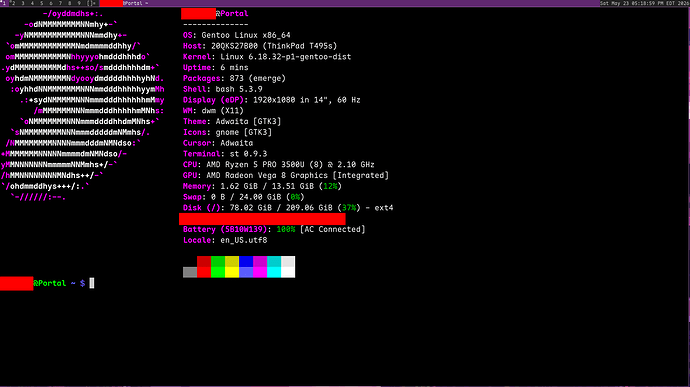Image resolution: width=690 pixels, height=387 pixels.
Task: Click the 'OS: Gentoo Linux x86_64' line
Action: tap(237, 35)
